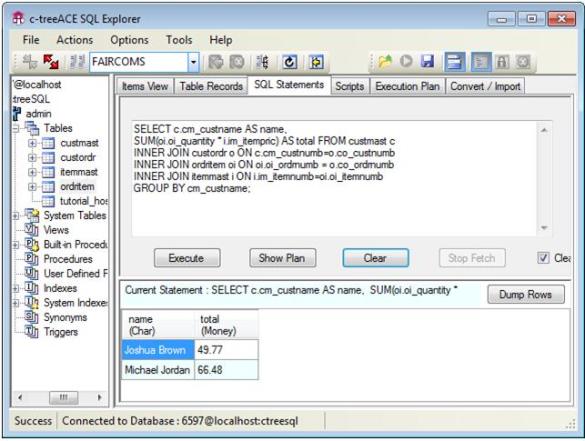The image size is (585, 441).
Task: Select the Michael Jordan result cell
Action: coord(157,370)
